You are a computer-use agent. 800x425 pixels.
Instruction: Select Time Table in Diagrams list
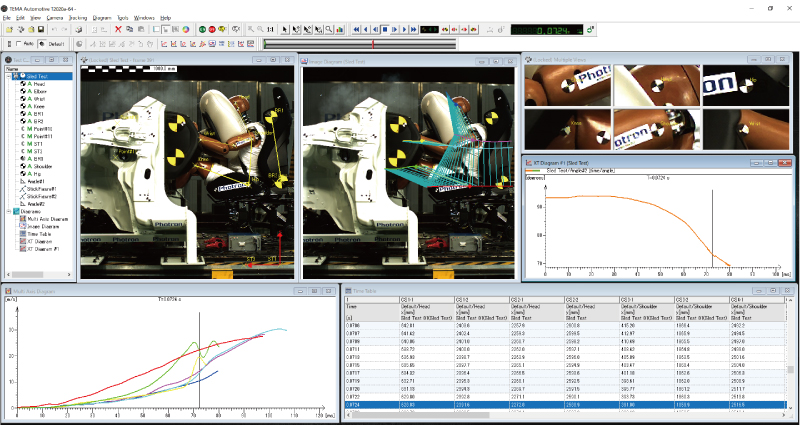click(37, 233)
